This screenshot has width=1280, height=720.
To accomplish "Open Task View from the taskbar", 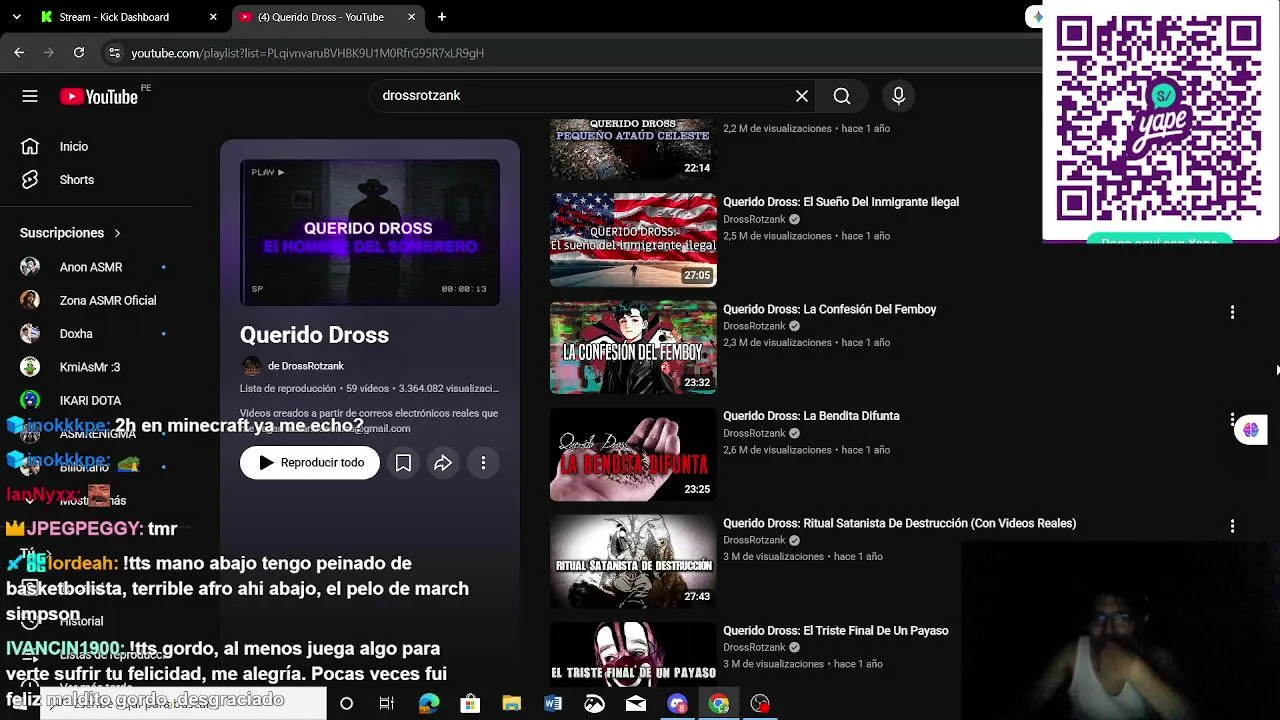I will tap(387, 704).
